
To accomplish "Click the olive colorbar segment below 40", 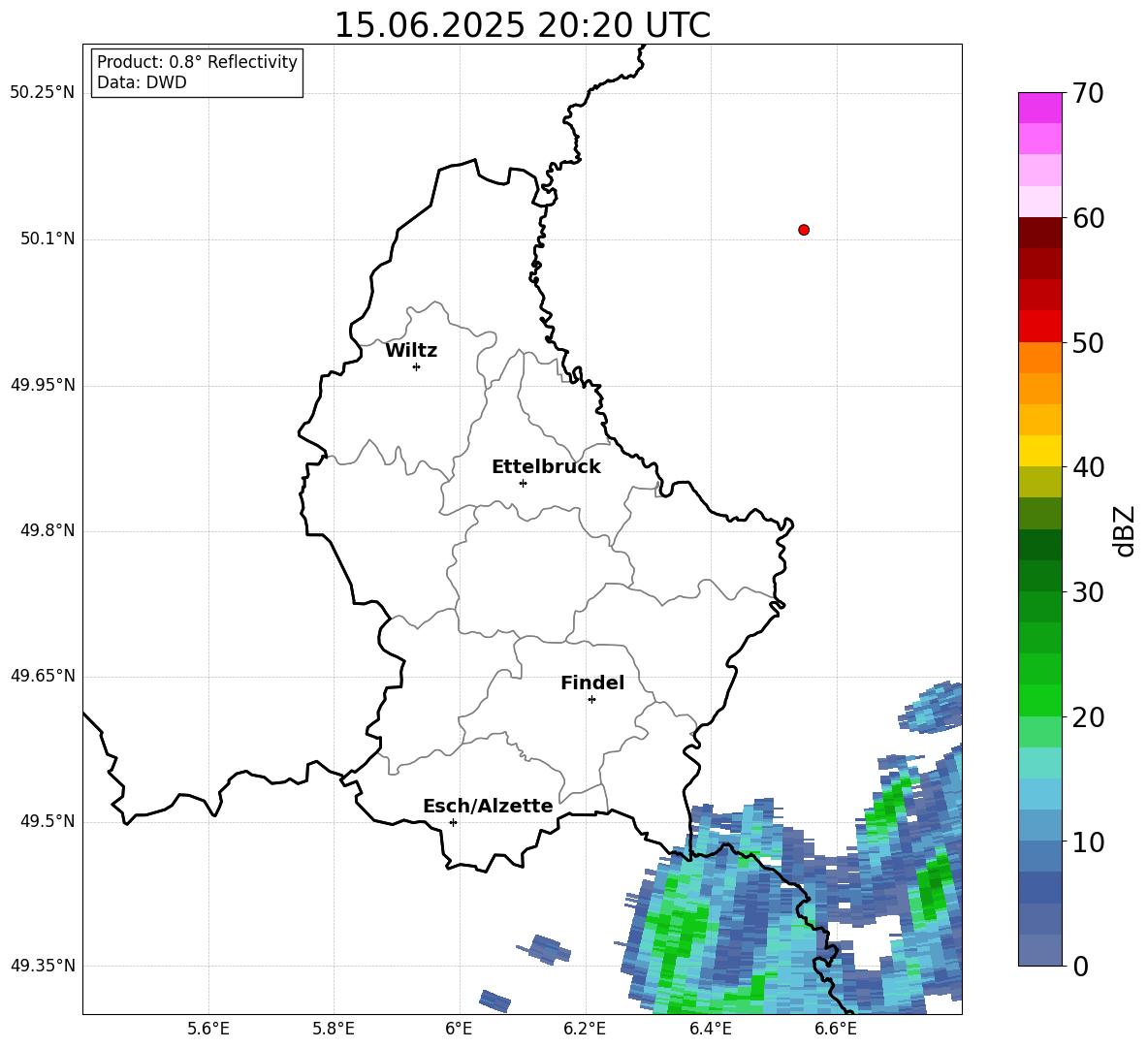I will click(1039, 482).
